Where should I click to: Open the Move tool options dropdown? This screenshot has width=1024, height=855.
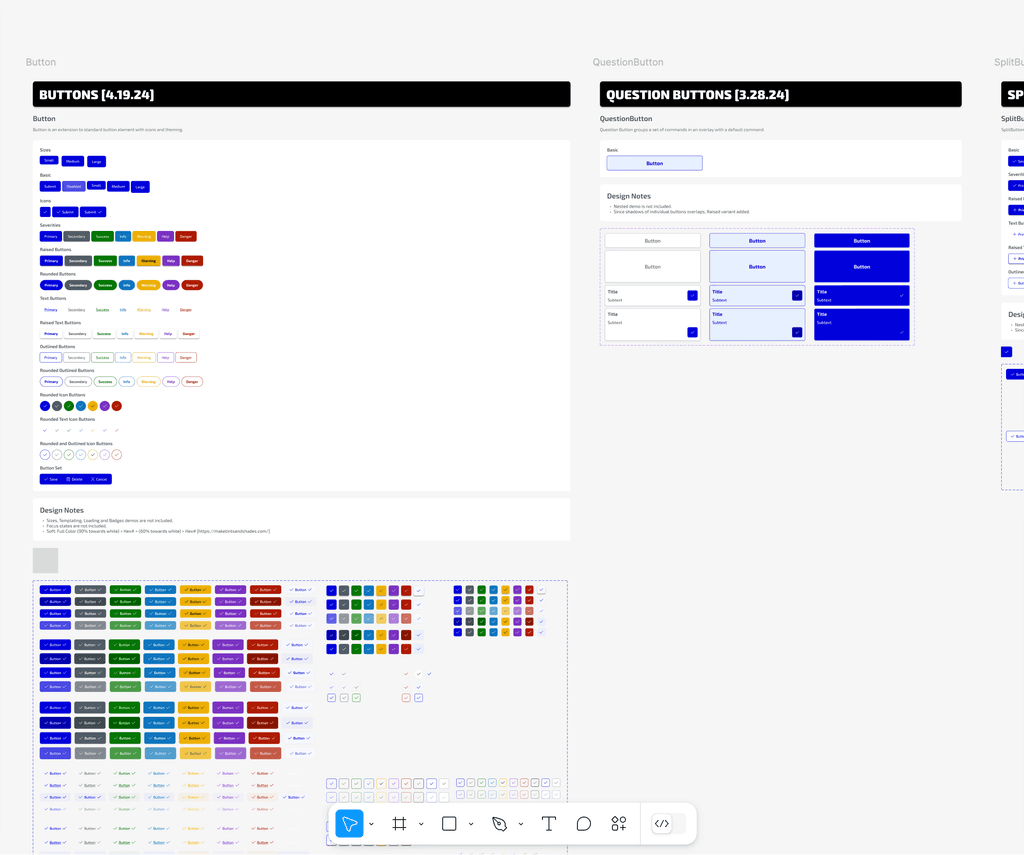pos(372,824)
